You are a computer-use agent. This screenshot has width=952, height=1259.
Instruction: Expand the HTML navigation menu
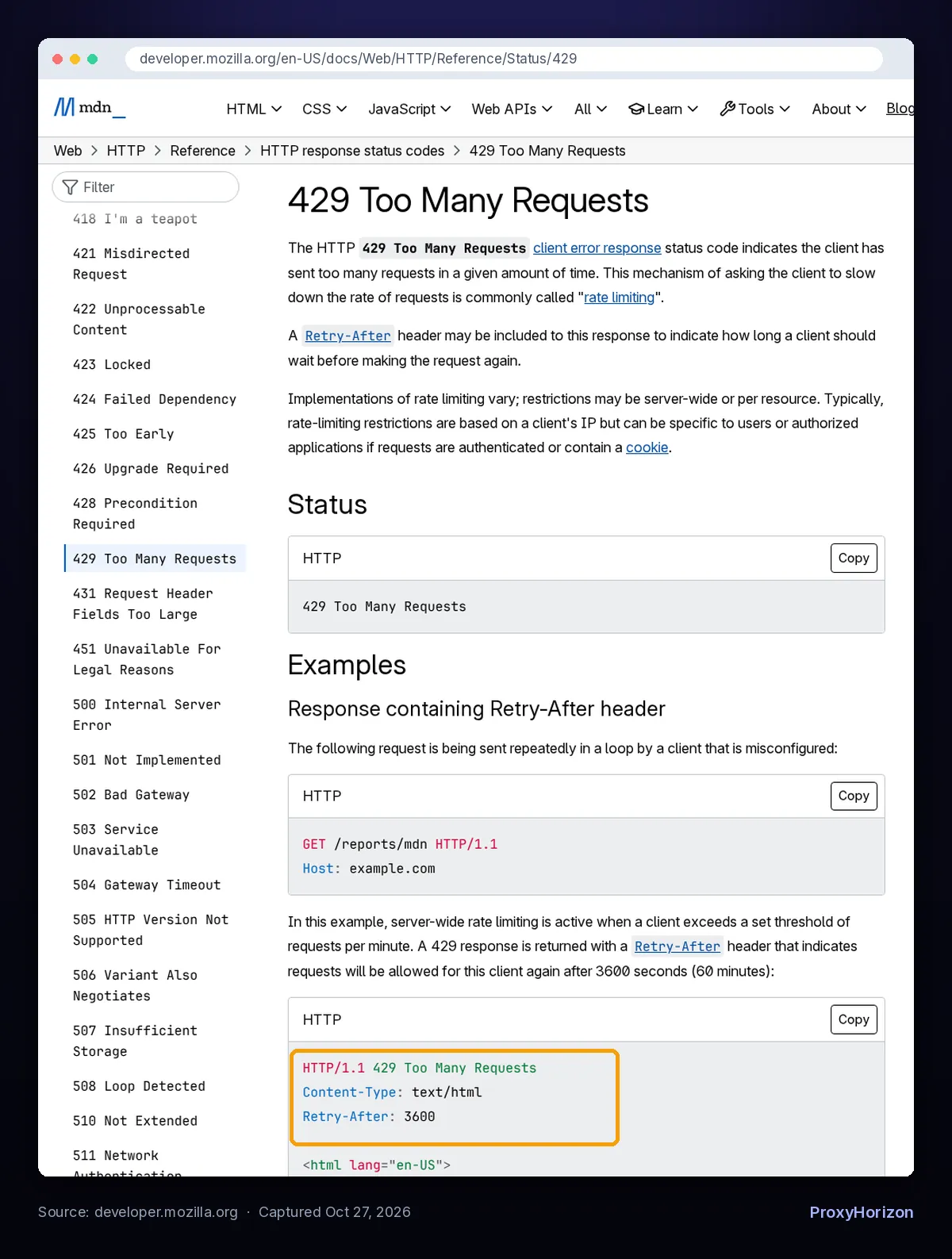pos(254,109)
